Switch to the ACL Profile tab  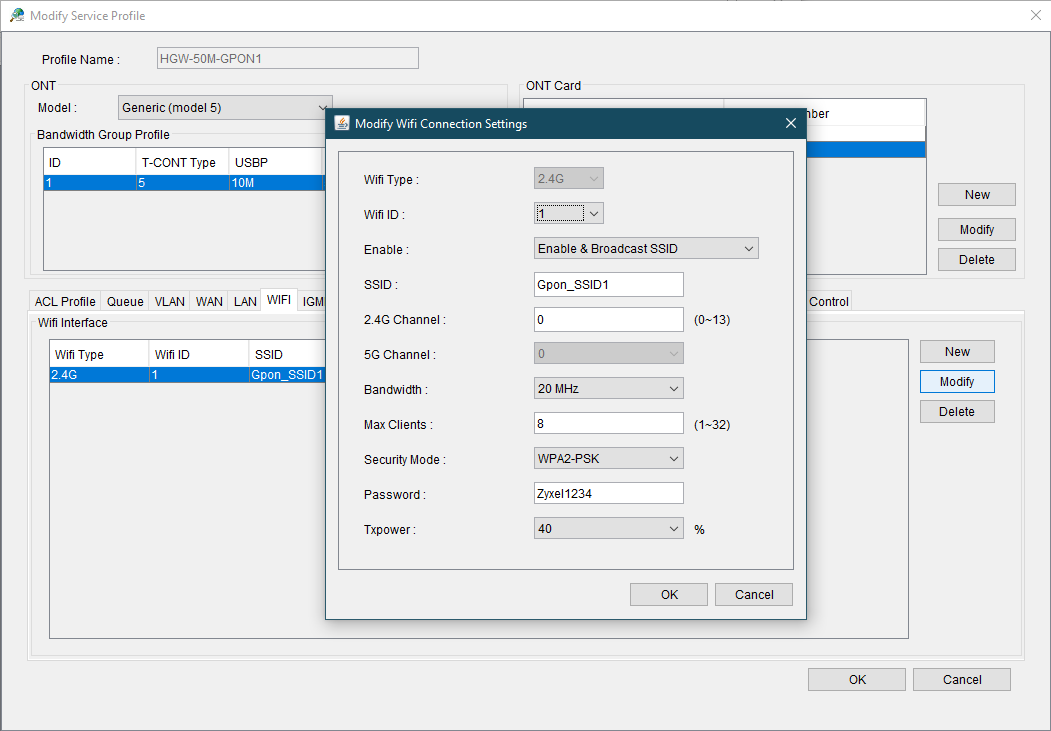[x=65, y=302]
